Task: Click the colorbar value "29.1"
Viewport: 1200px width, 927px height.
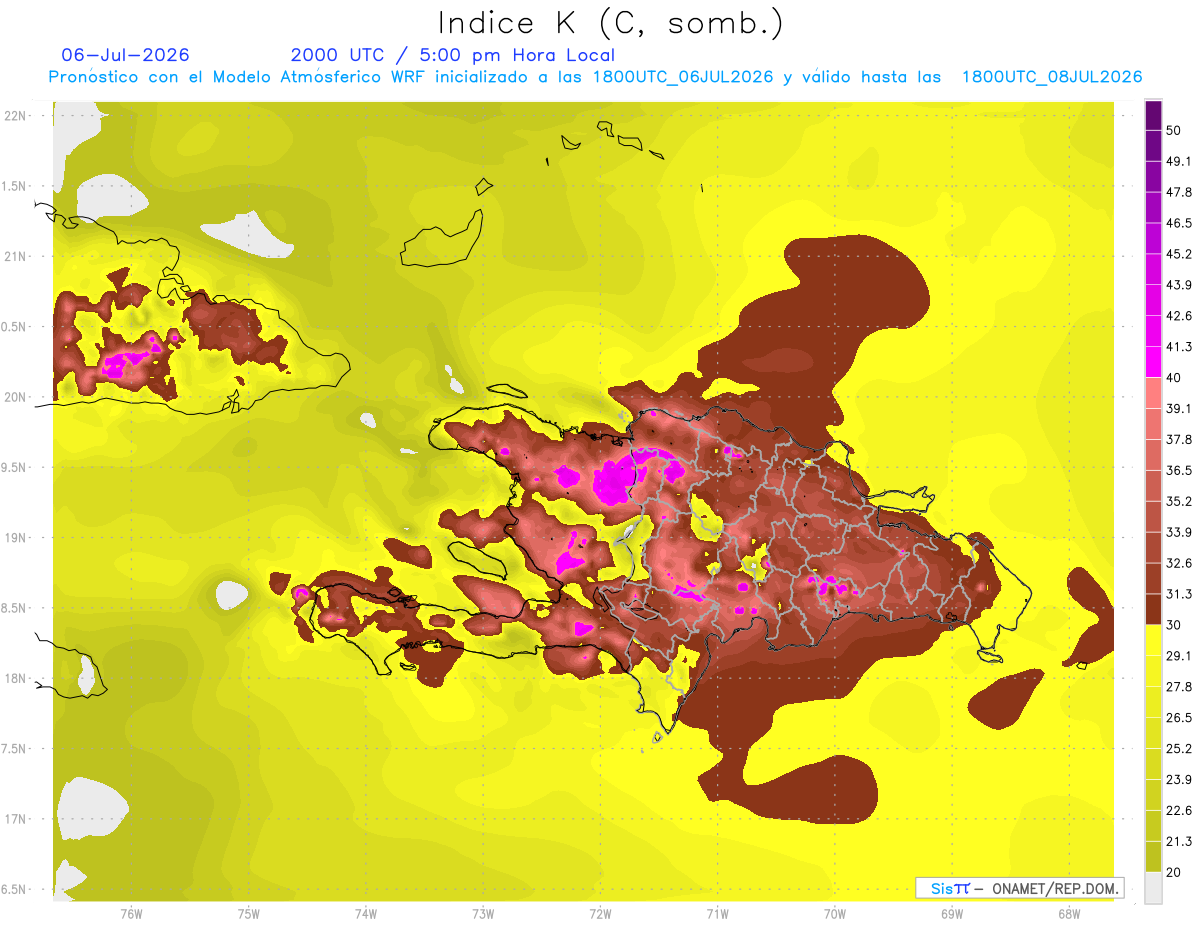Action: [1178, 656]
